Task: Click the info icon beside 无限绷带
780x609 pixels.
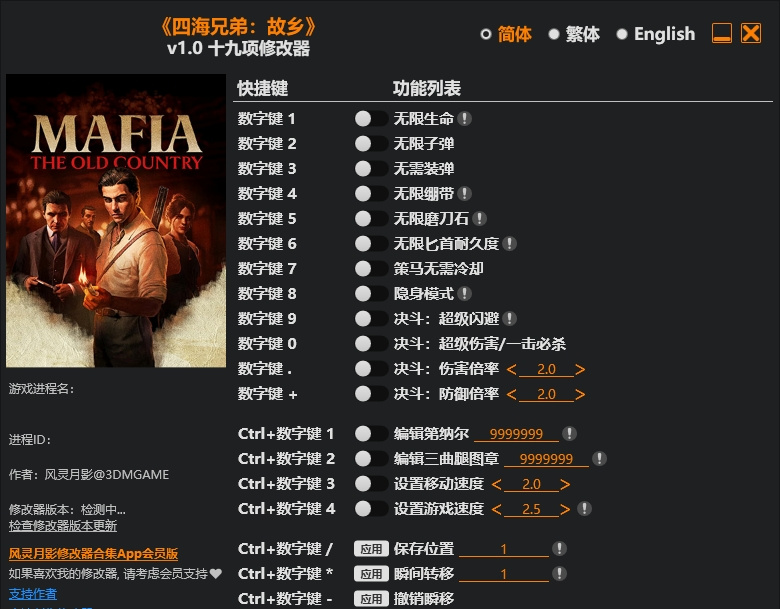Action: coord(464,194)
